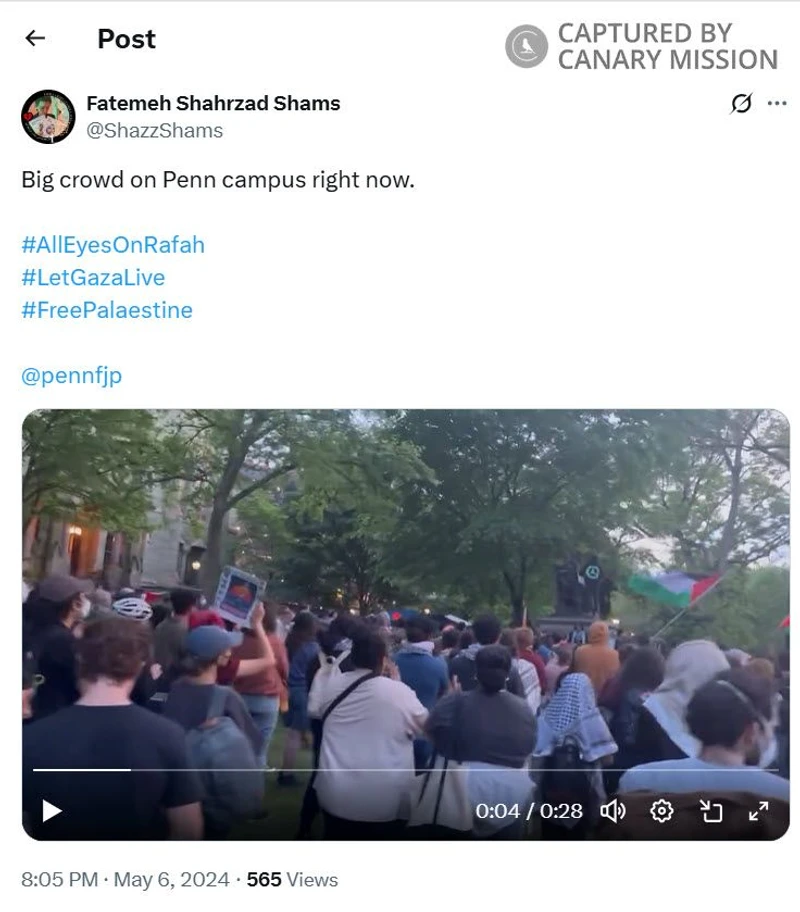This screenshot has width=800, height=912.
Task: Open video settings gear icon
Action: [x=662, y=811]
